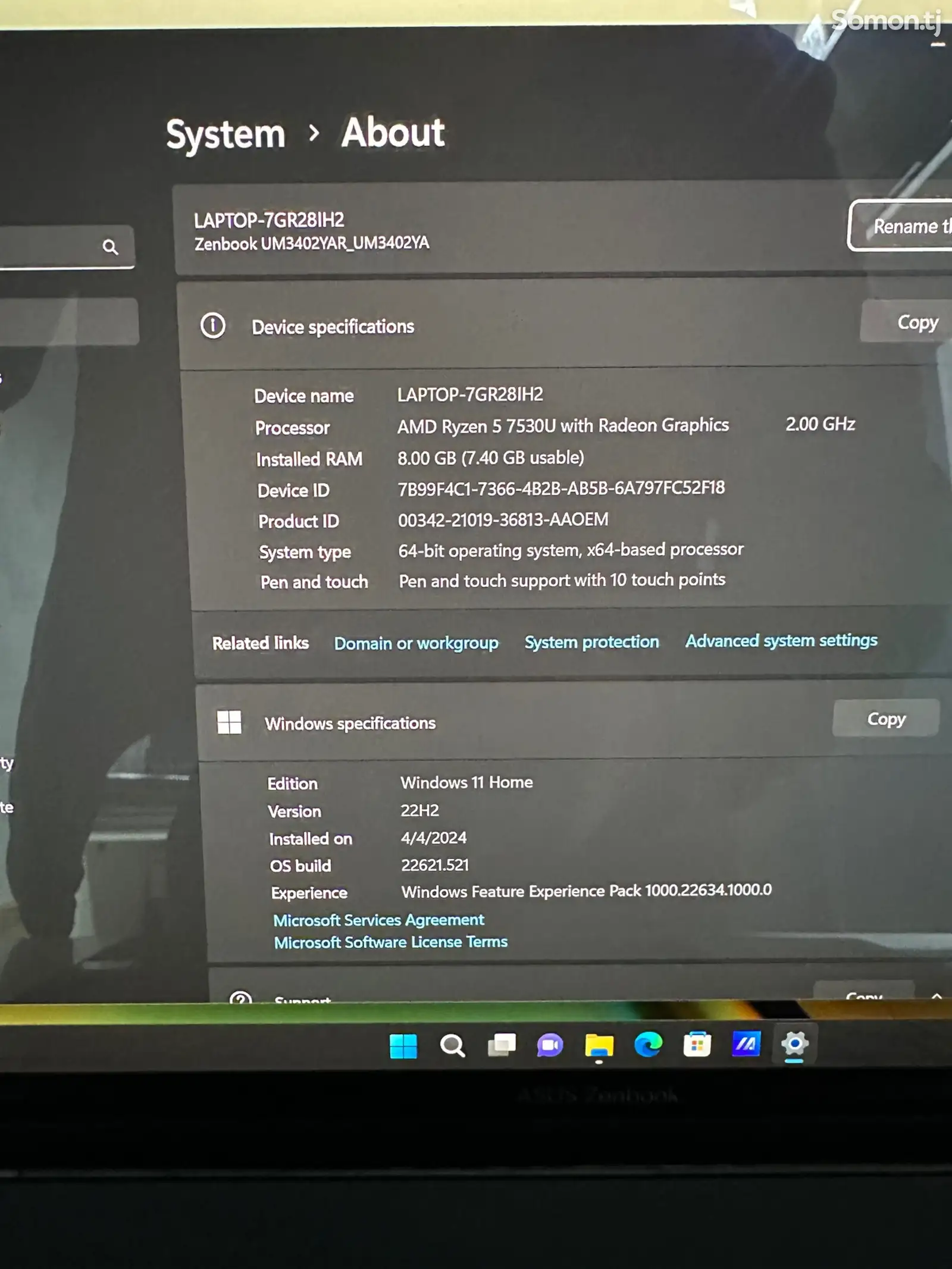Open Advanced system settings link

[x=781, y=640]
